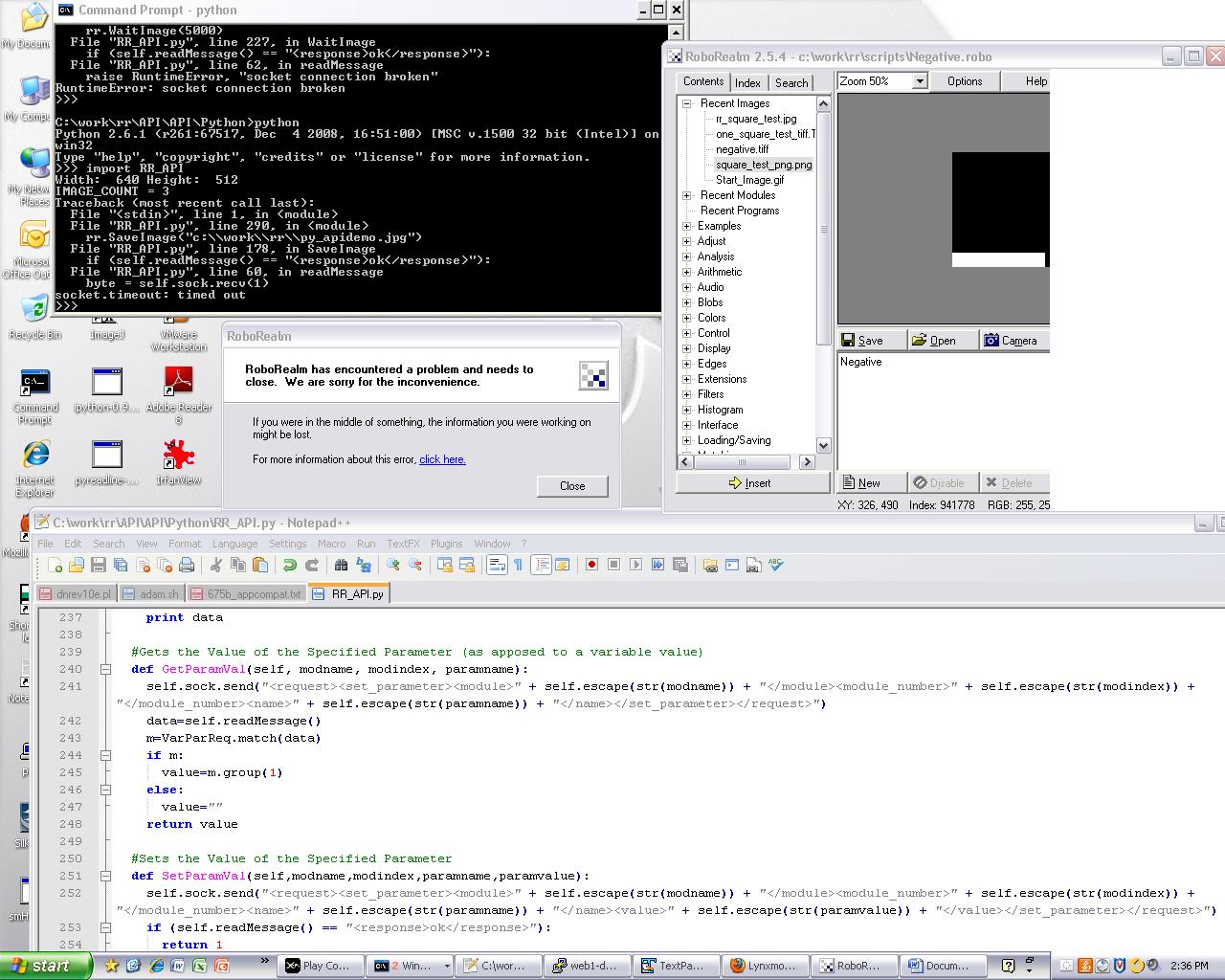Viewport: 1225px width, 980px height.
Task: Open Find with the binoculars icon
Action: 341,565
